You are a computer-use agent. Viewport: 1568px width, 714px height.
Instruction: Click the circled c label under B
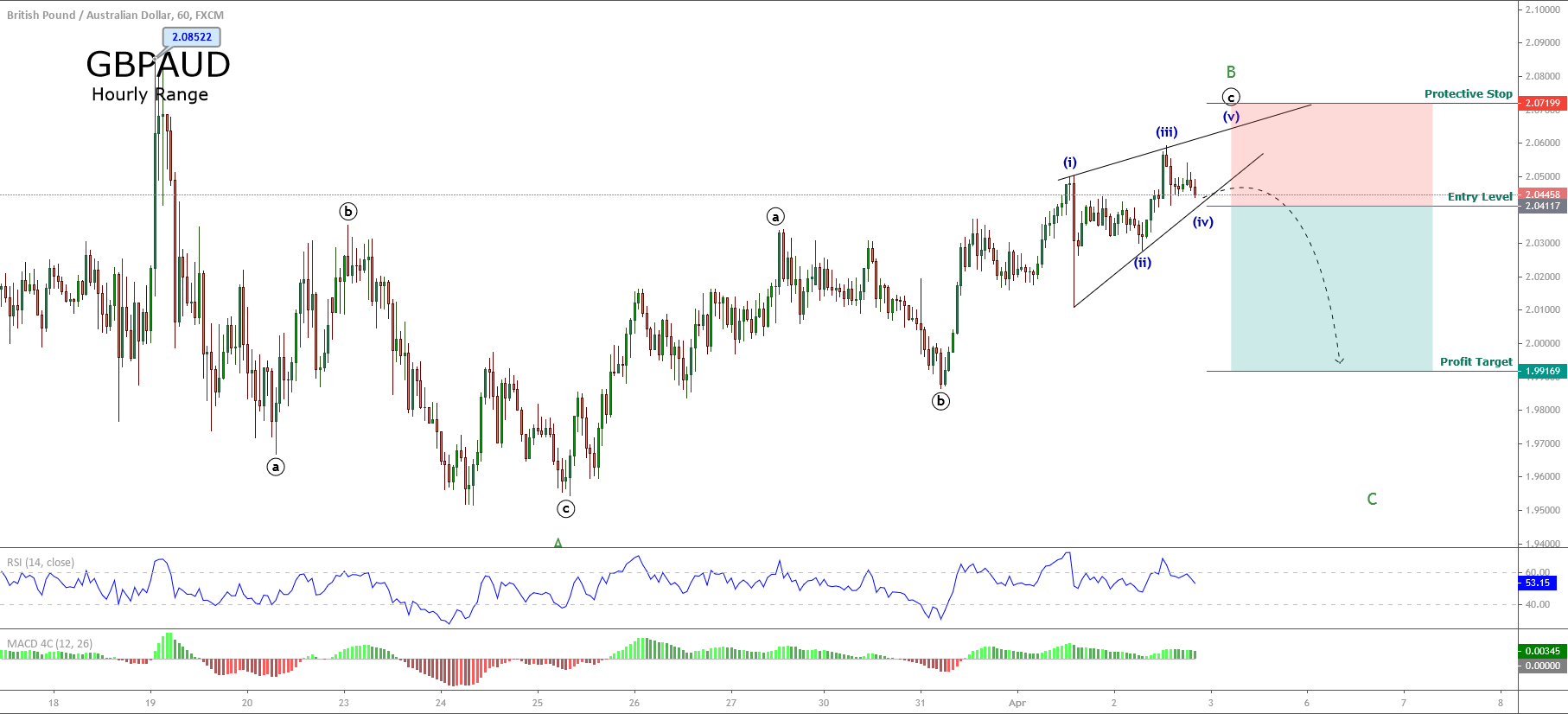[x=1231, y=97]
